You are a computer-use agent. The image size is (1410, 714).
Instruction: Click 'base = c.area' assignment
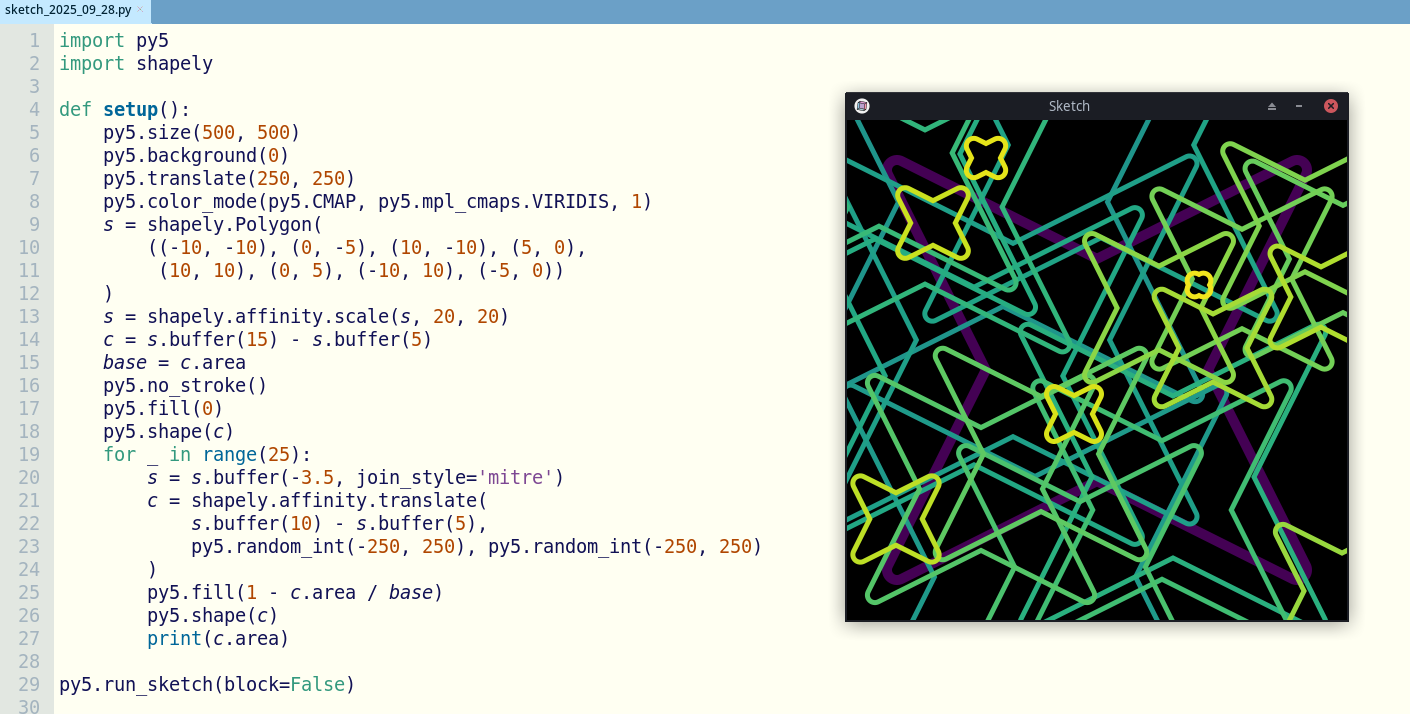(x=174, y=362)
